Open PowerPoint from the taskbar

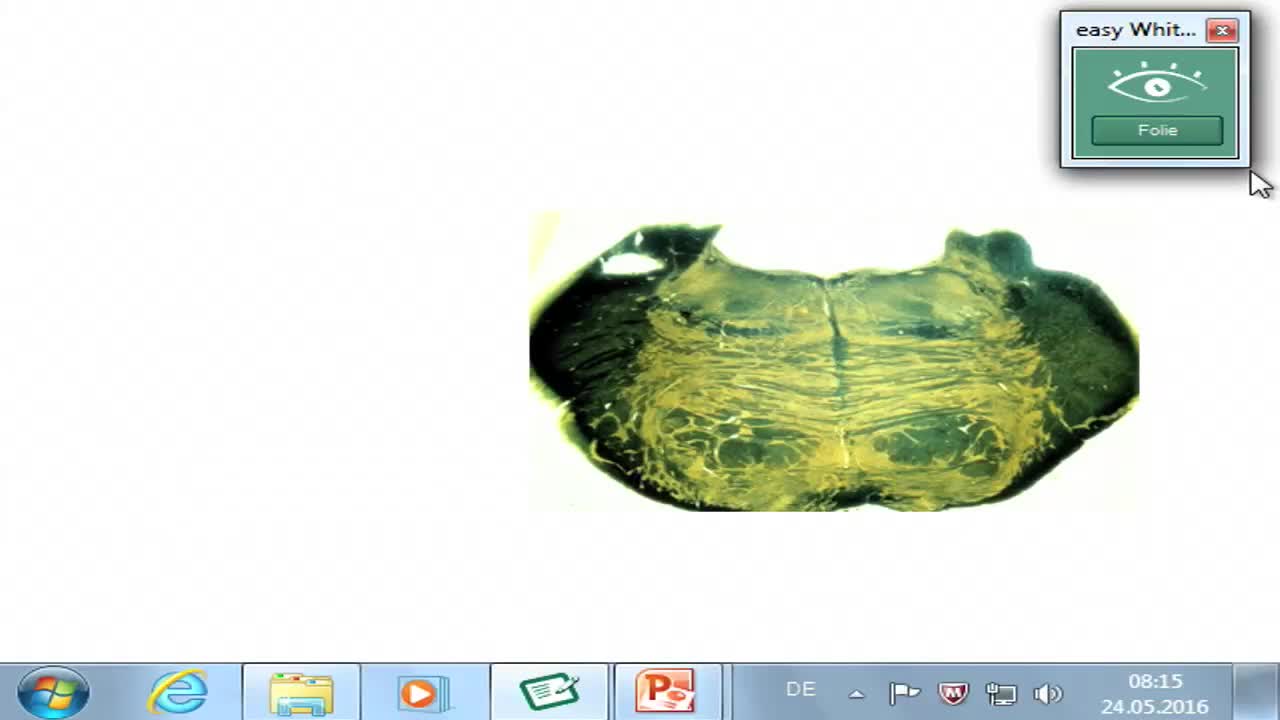pos(668,690)
